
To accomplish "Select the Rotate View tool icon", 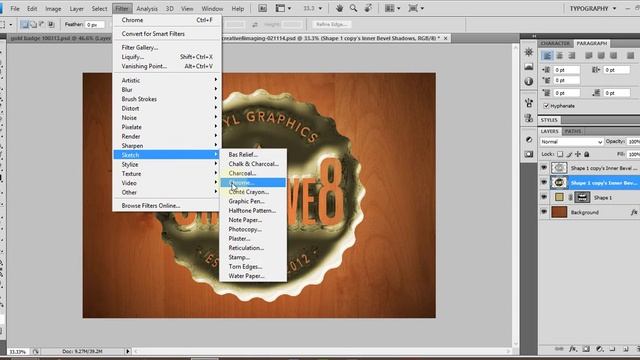I will (x=368, y=8).
